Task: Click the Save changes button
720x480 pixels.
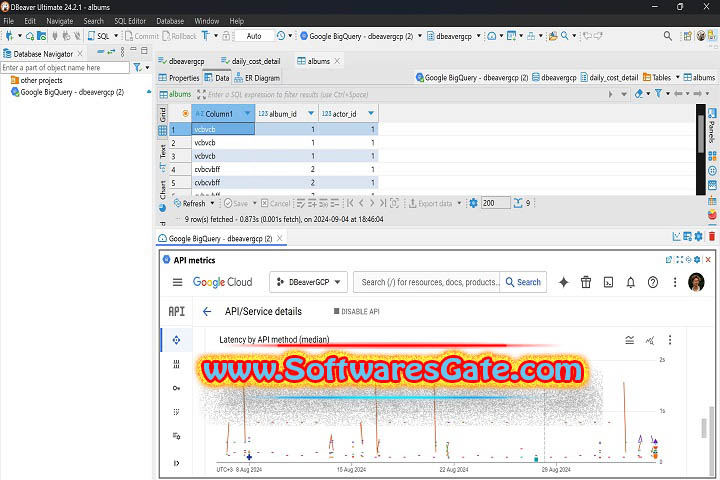Action: [236, 203]
